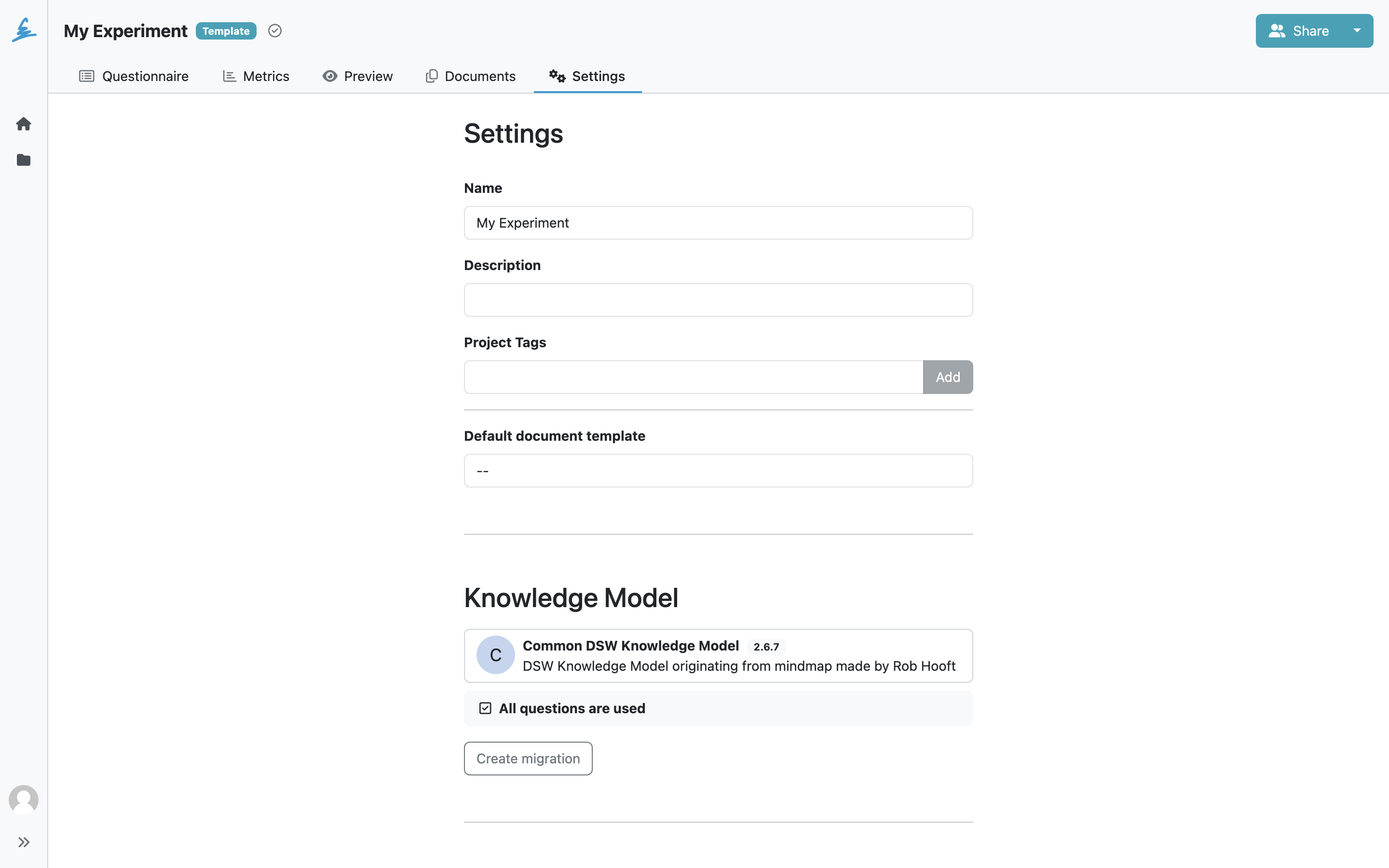Click the Project Tags input field
Screen dimensions: 1389x868
tap(694, 377)
